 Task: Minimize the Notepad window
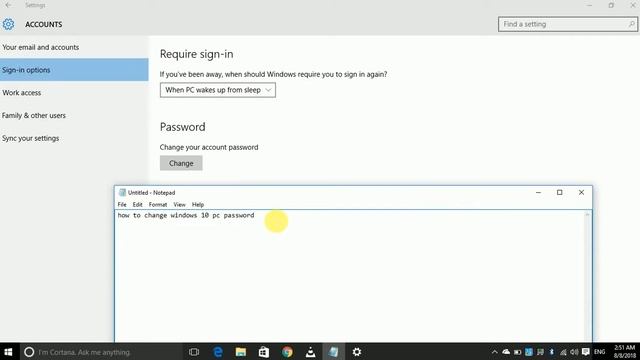pos(538,192)
